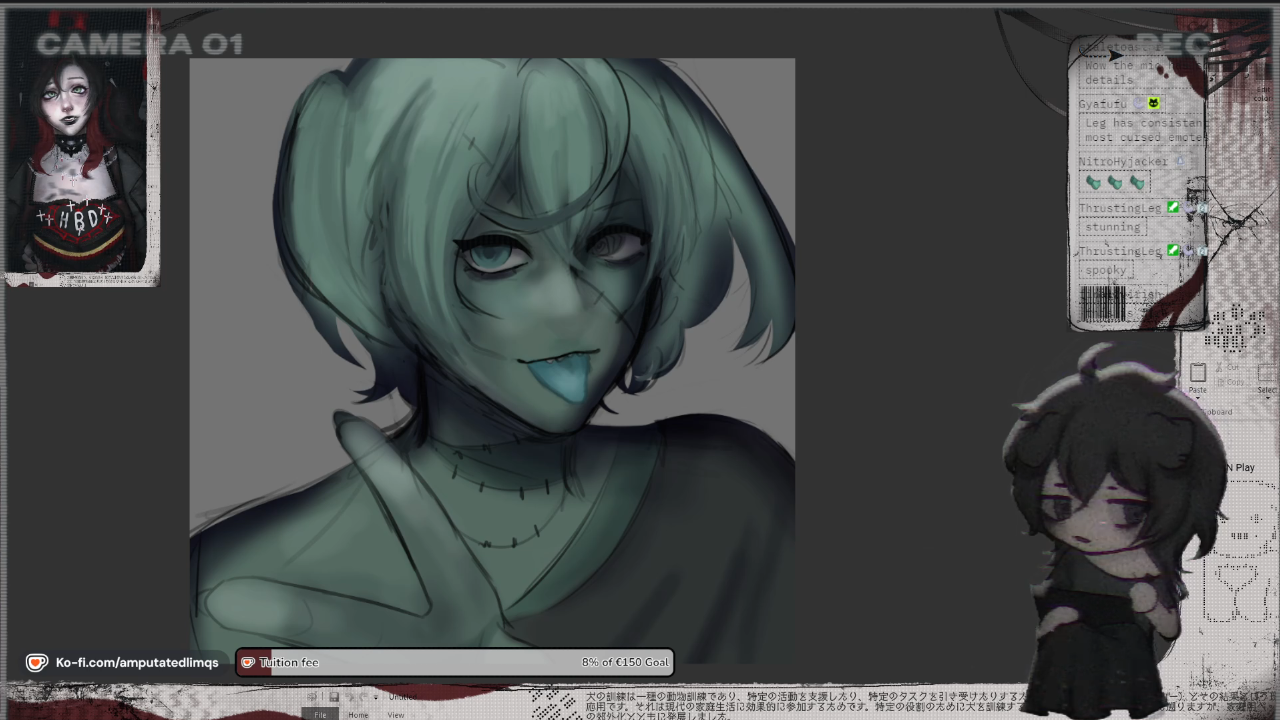The image size is (1280, 720).
Task: Click the Gyafufu username in chat
Action: (x=1103, y=104)
